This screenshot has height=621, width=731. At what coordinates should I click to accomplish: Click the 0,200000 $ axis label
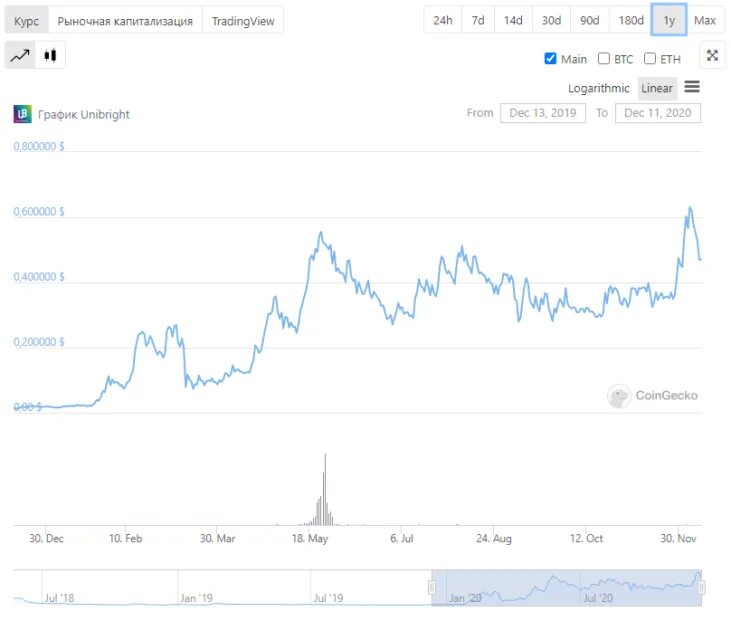point(39,342)
